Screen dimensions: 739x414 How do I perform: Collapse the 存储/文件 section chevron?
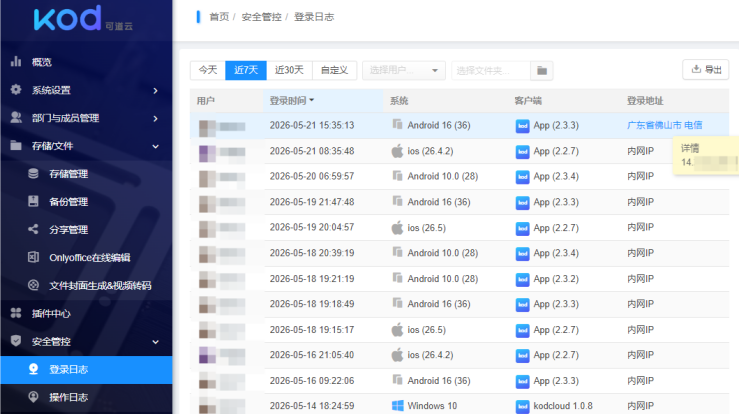[x=156, y=147]
